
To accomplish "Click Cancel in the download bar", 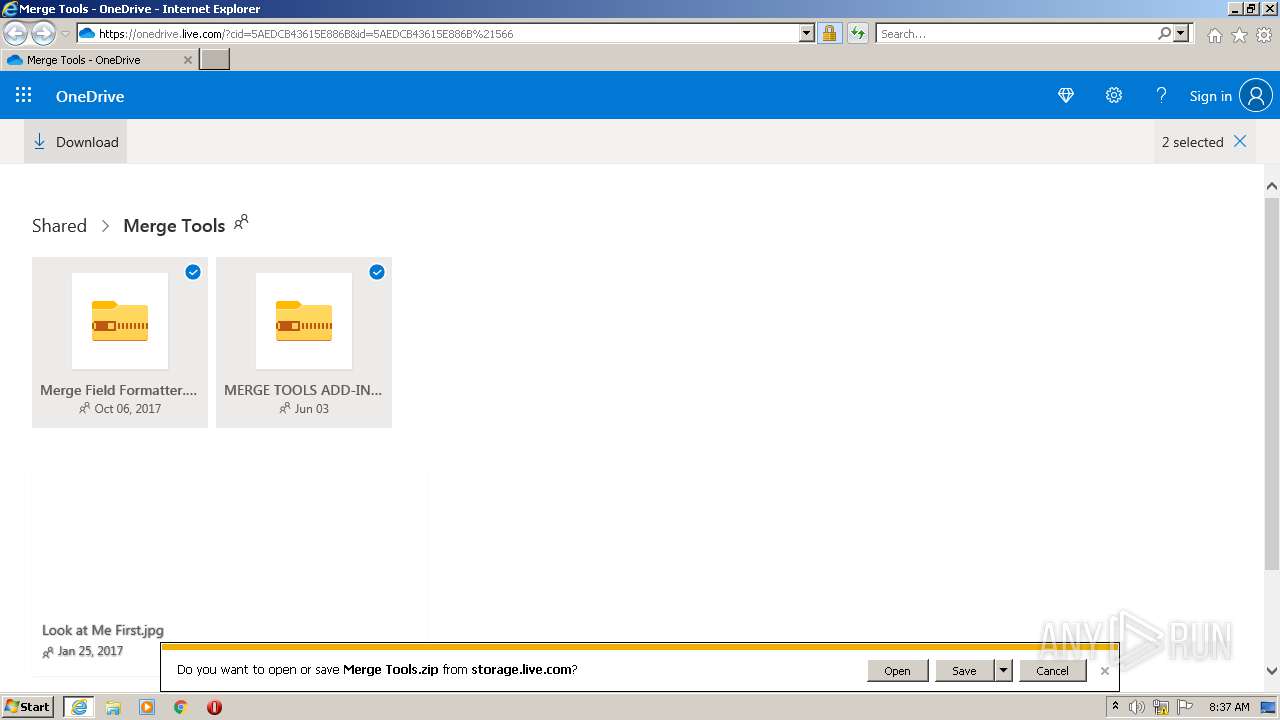I will pyautogui.click(x=1052, y=670).
